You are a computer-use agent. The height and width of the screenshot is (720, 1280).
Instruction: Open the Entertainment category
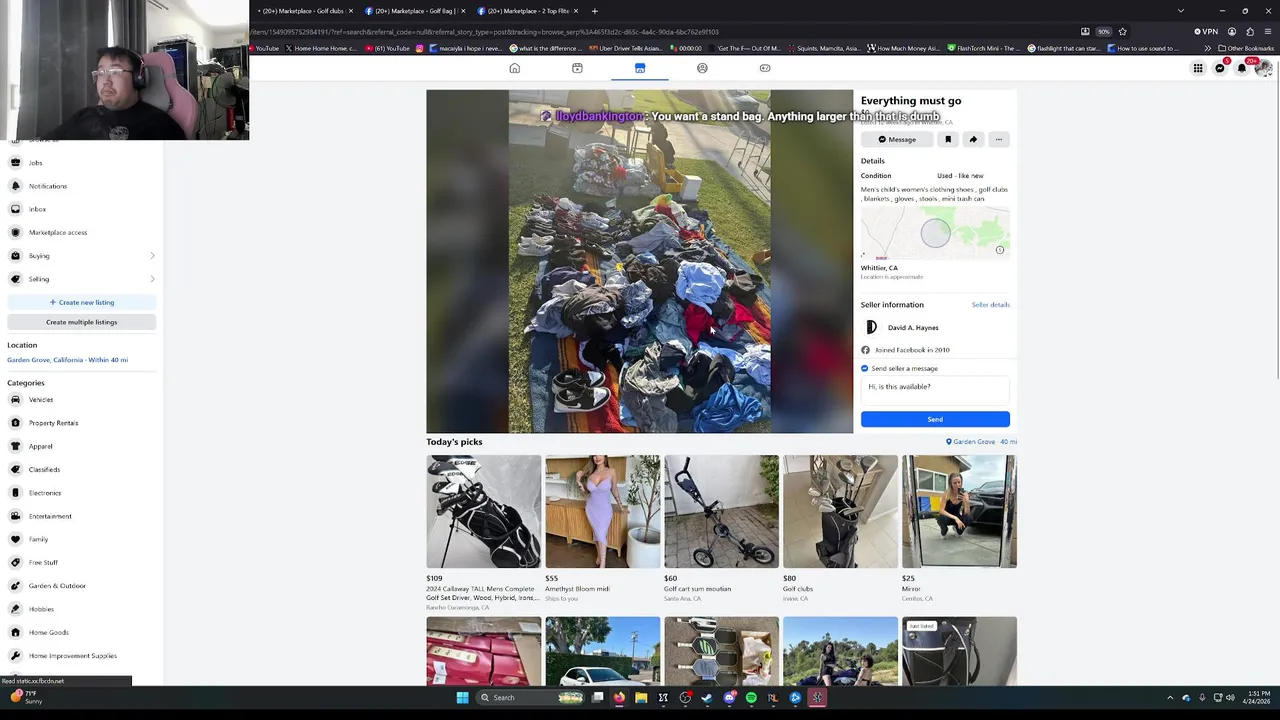point(80,516)
